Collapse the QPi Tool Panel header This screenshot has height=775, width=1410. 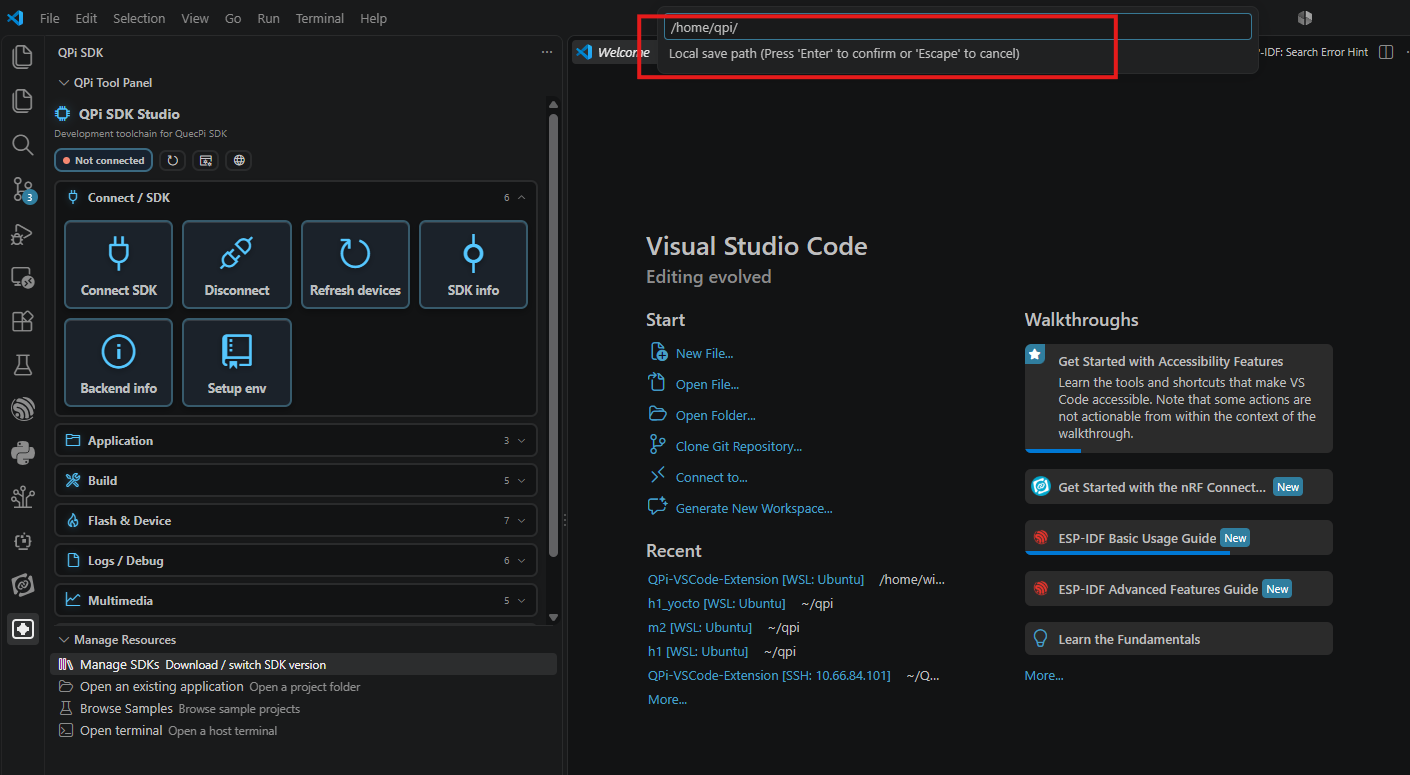[x=304, y=83]
